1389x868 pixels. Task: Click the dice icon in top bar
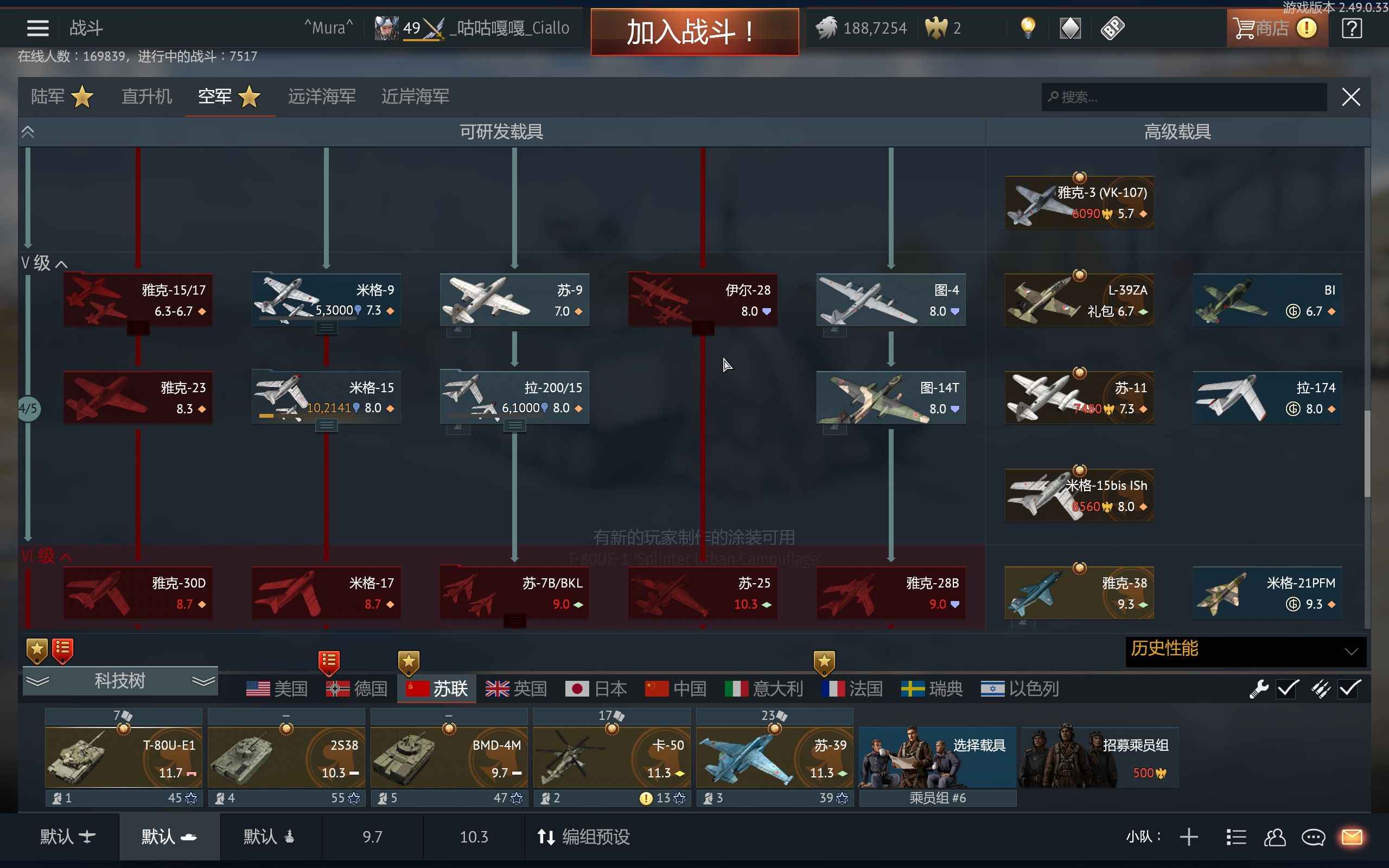(1112, 28)
